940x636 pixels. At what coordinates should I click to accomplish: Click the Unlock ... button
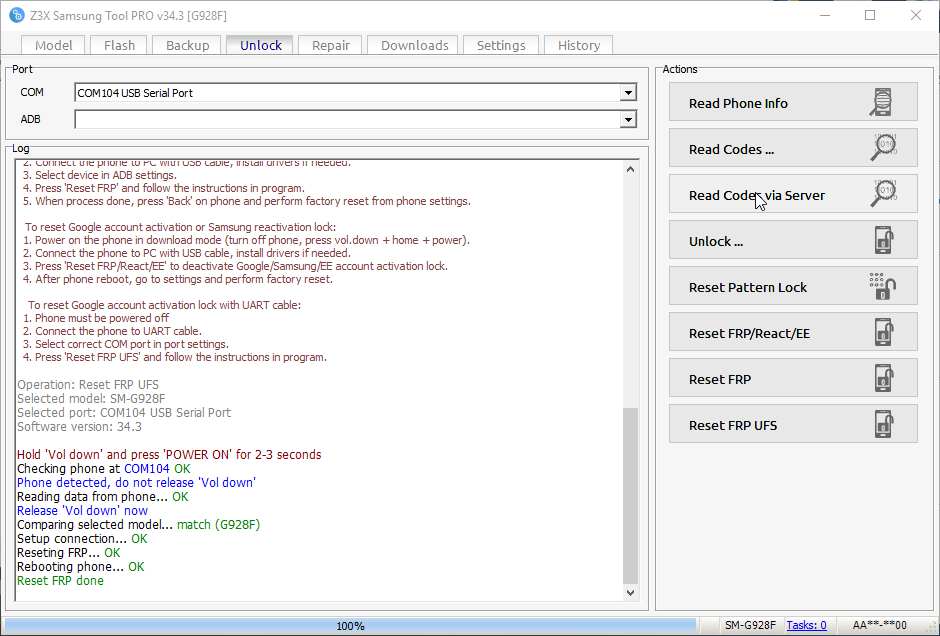tap(793, 240)
